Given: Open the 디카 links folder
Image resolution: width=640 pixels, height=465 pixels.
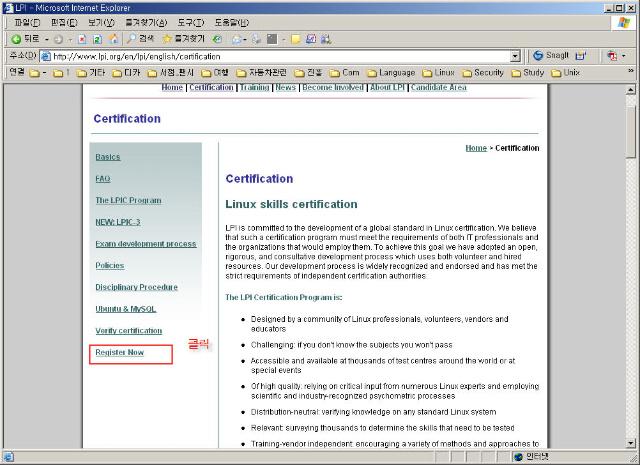Looking at the screenshot, I should click(x=126, y=73).
